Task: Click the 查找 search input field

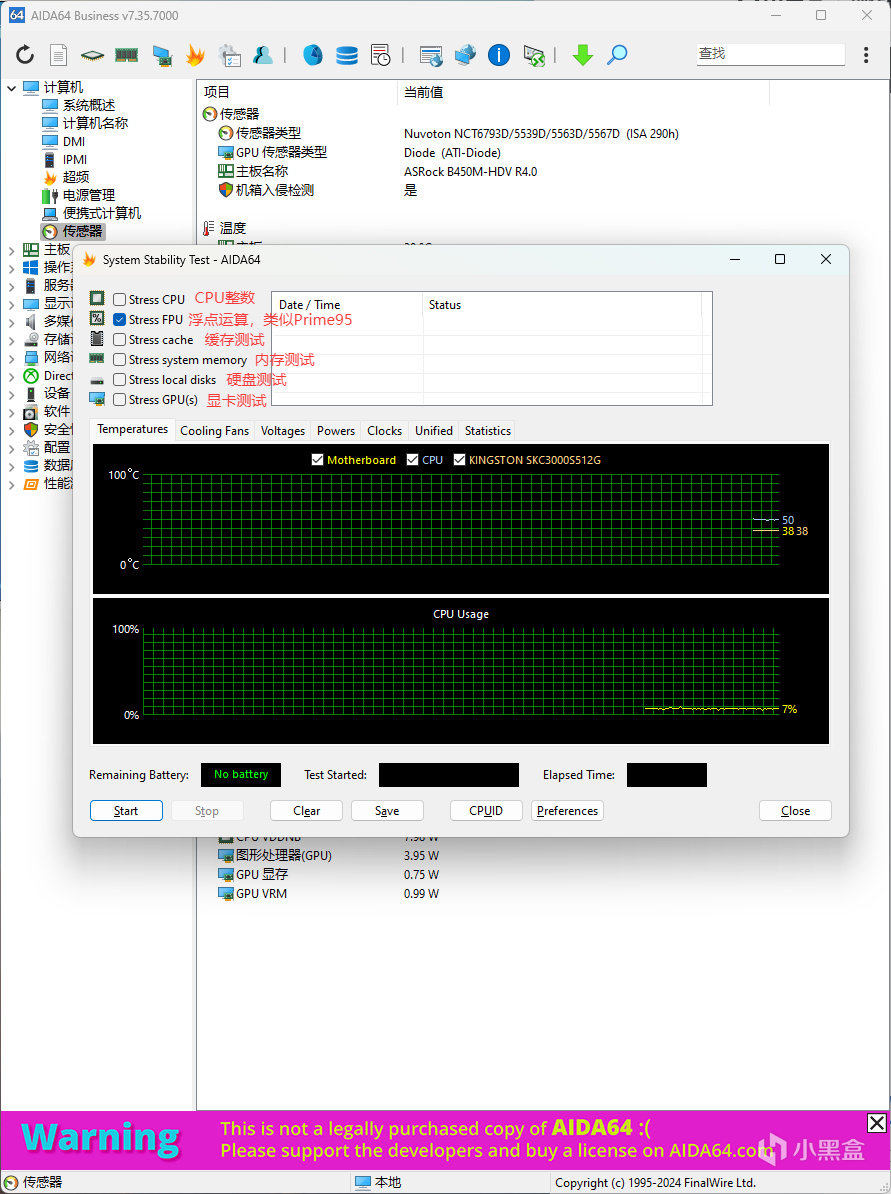Action: click(x=771, y=54)
